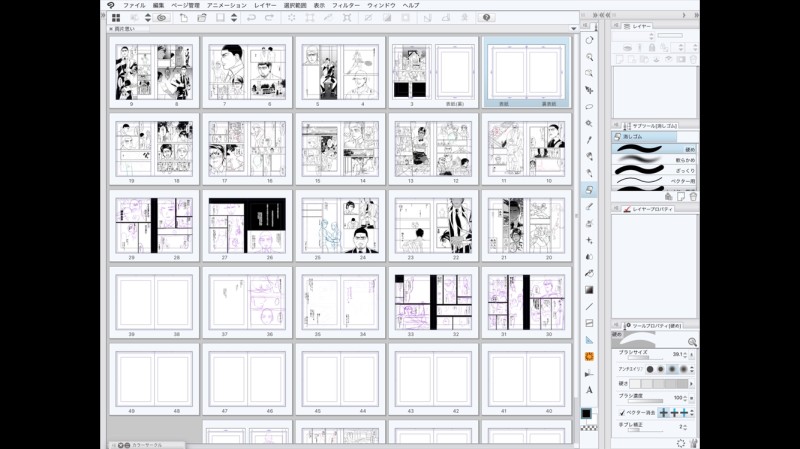Screen dimensions: 800x449
Task: Adjust the ブラシ濃度 slider
Action: 645,401
